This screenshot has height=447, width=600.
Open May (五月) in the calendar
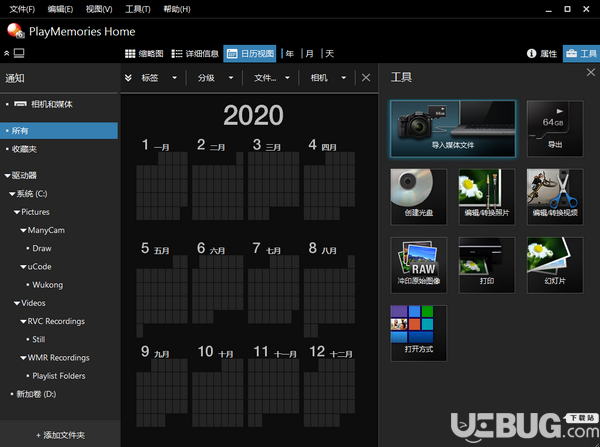pyautogui.click(x=161, y=289)
